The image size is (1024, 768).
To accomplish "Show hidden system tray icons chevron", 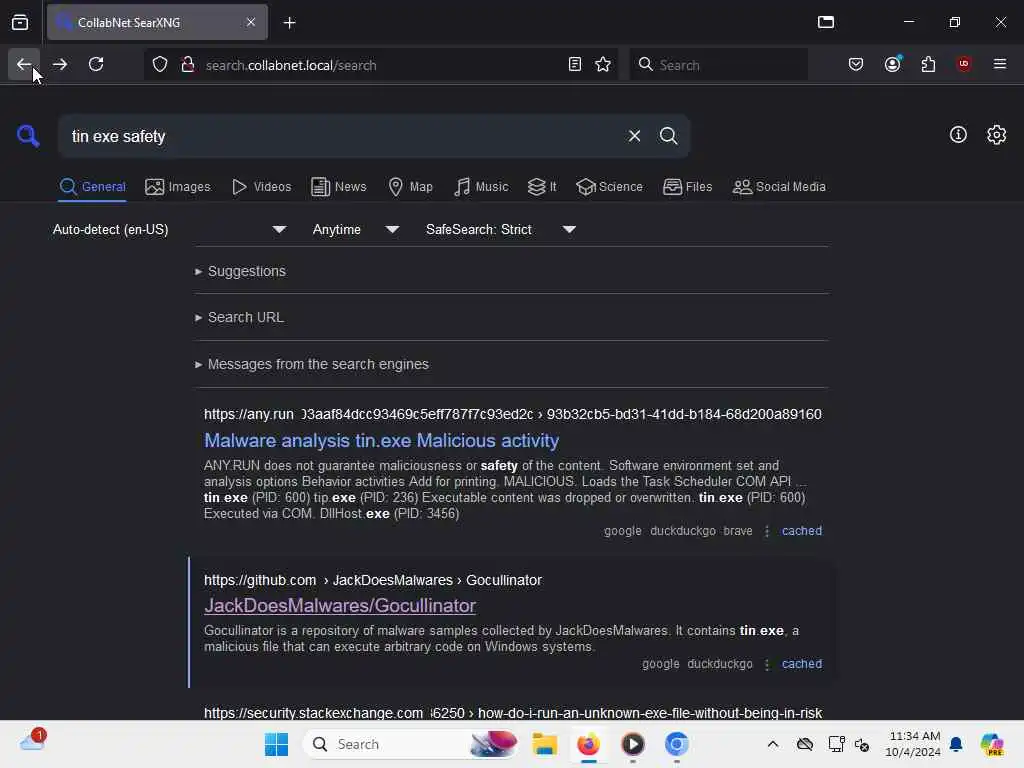I will (x=773, y=744).
